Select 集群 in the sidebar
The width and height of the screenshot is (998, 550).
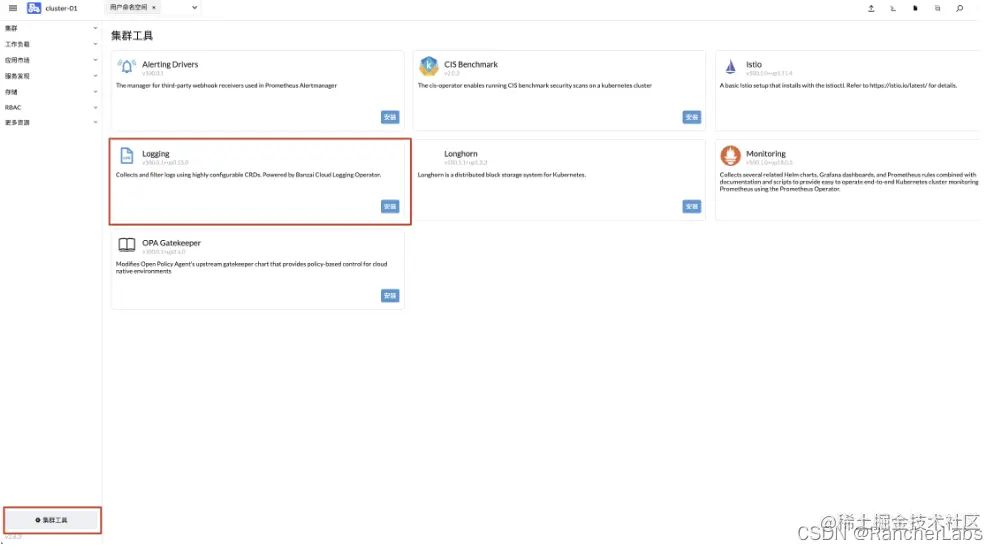11,29
